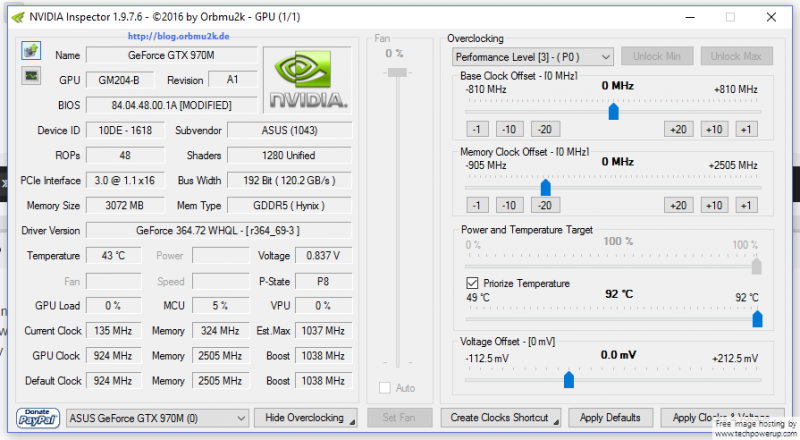The image size is (800, 440).
Task: Toggle the Priorize Temperature checkbox
Action: pos(472,283)
